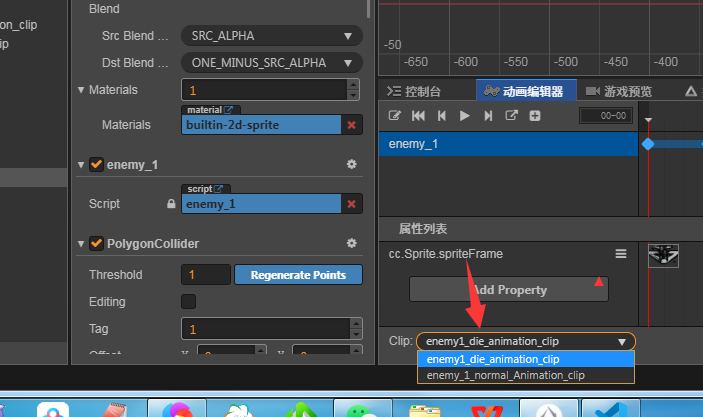
Task: Disable the enemy_1 script component checkbox
Action: [97, 164]
